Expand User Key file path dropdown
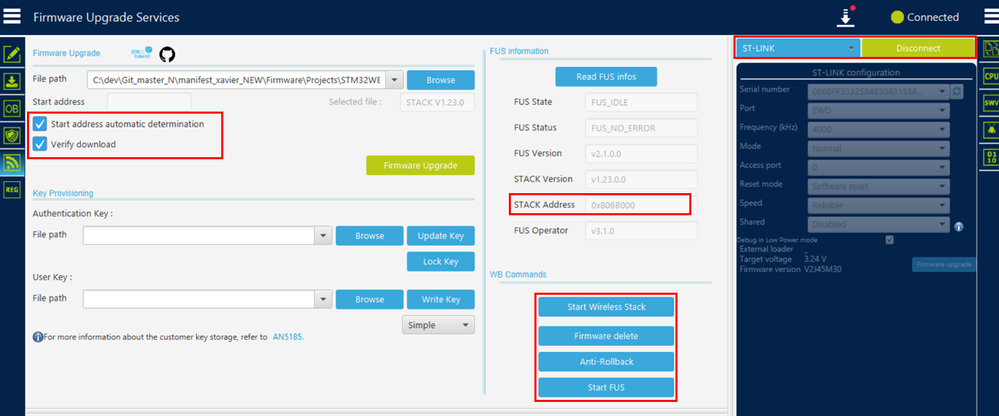The width and height of the screenshot is (999, 416). (x=324, y=299)
